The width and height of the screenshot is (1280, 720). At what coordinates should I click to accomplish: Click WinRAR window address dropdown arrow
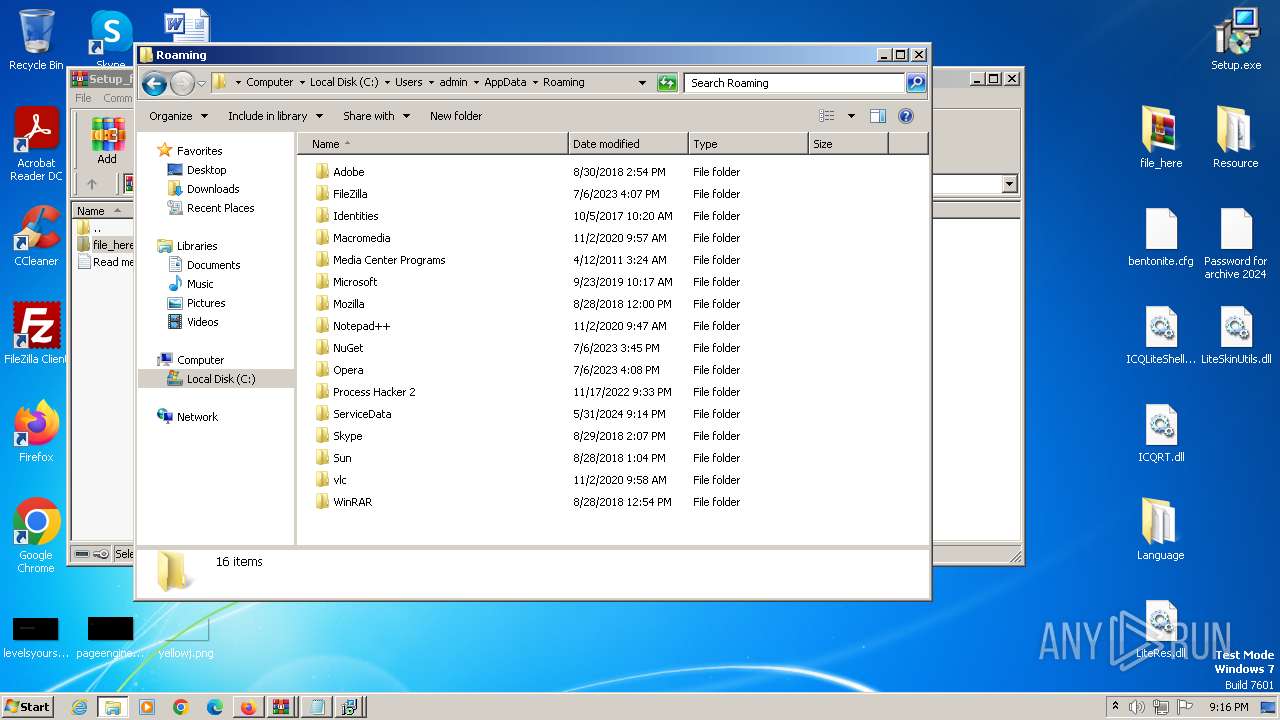pyautogui.click(x=1009, y=184)
